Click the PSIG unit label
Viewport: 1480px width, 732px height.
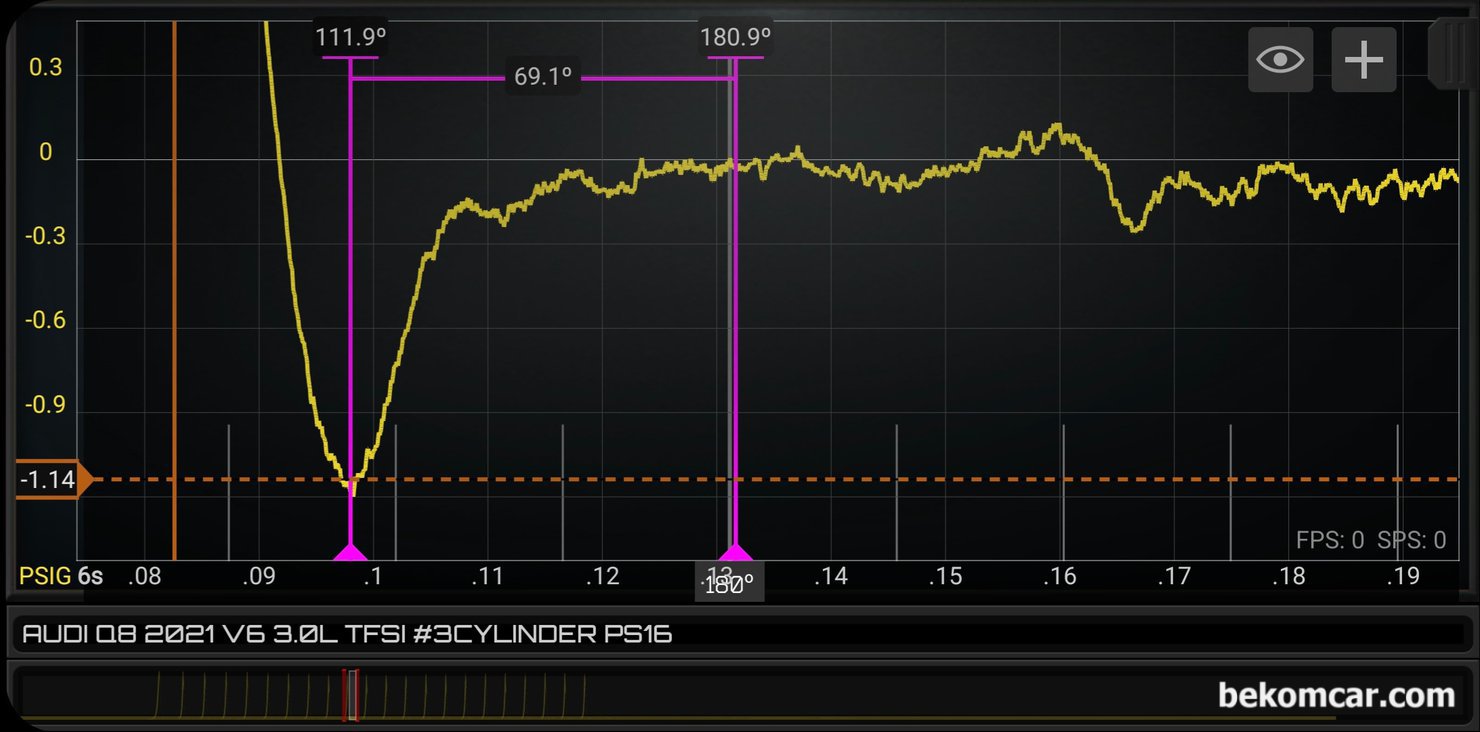coord(46,576)
